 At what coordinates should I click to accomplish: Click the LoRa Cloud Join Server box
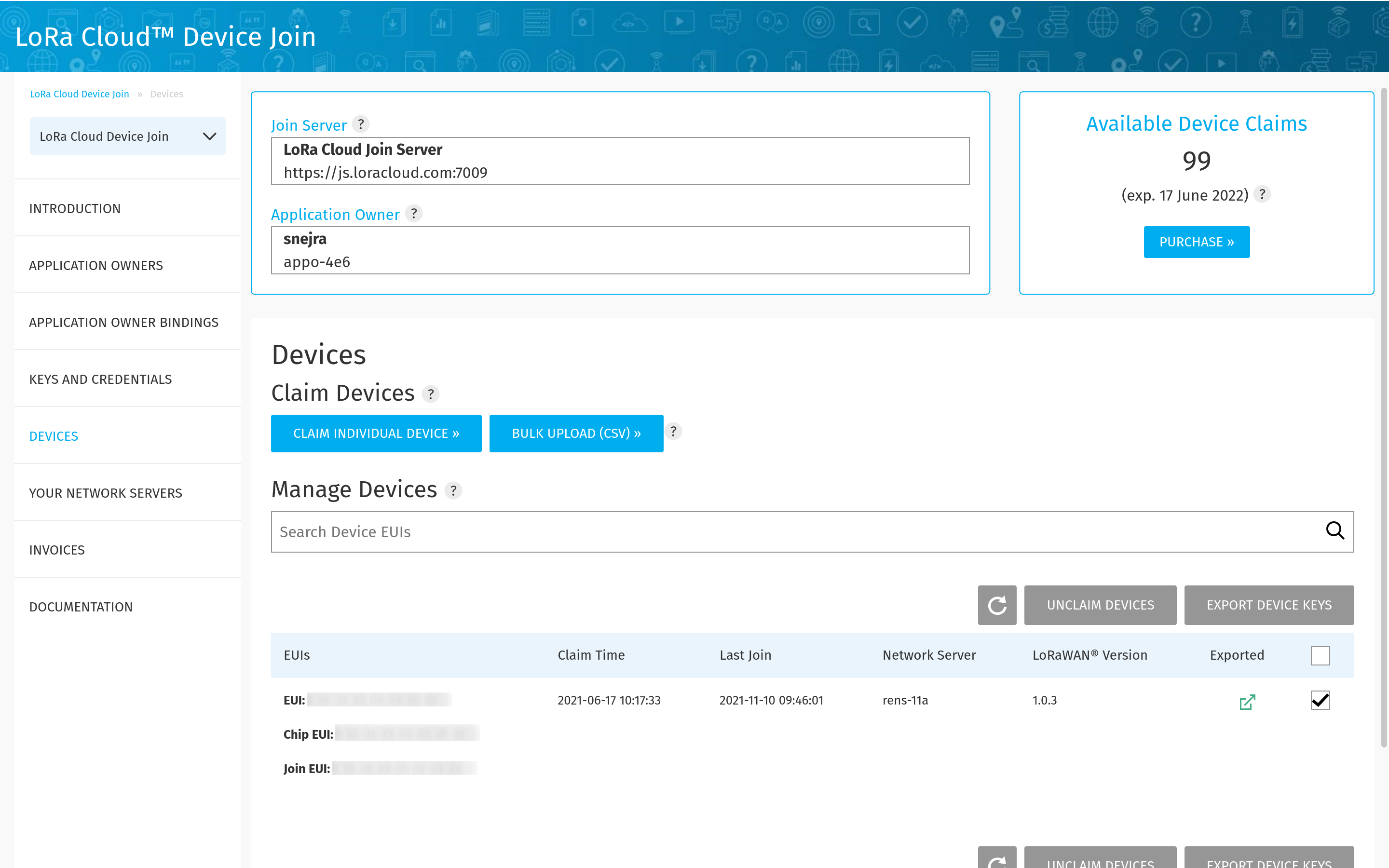[620, 161]
